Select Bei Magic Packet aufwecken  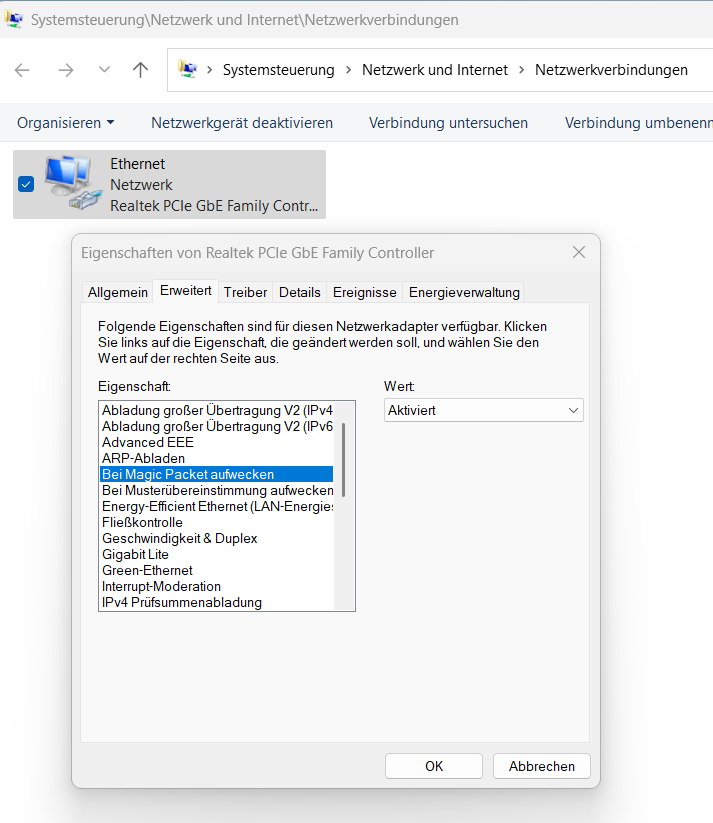217,474
